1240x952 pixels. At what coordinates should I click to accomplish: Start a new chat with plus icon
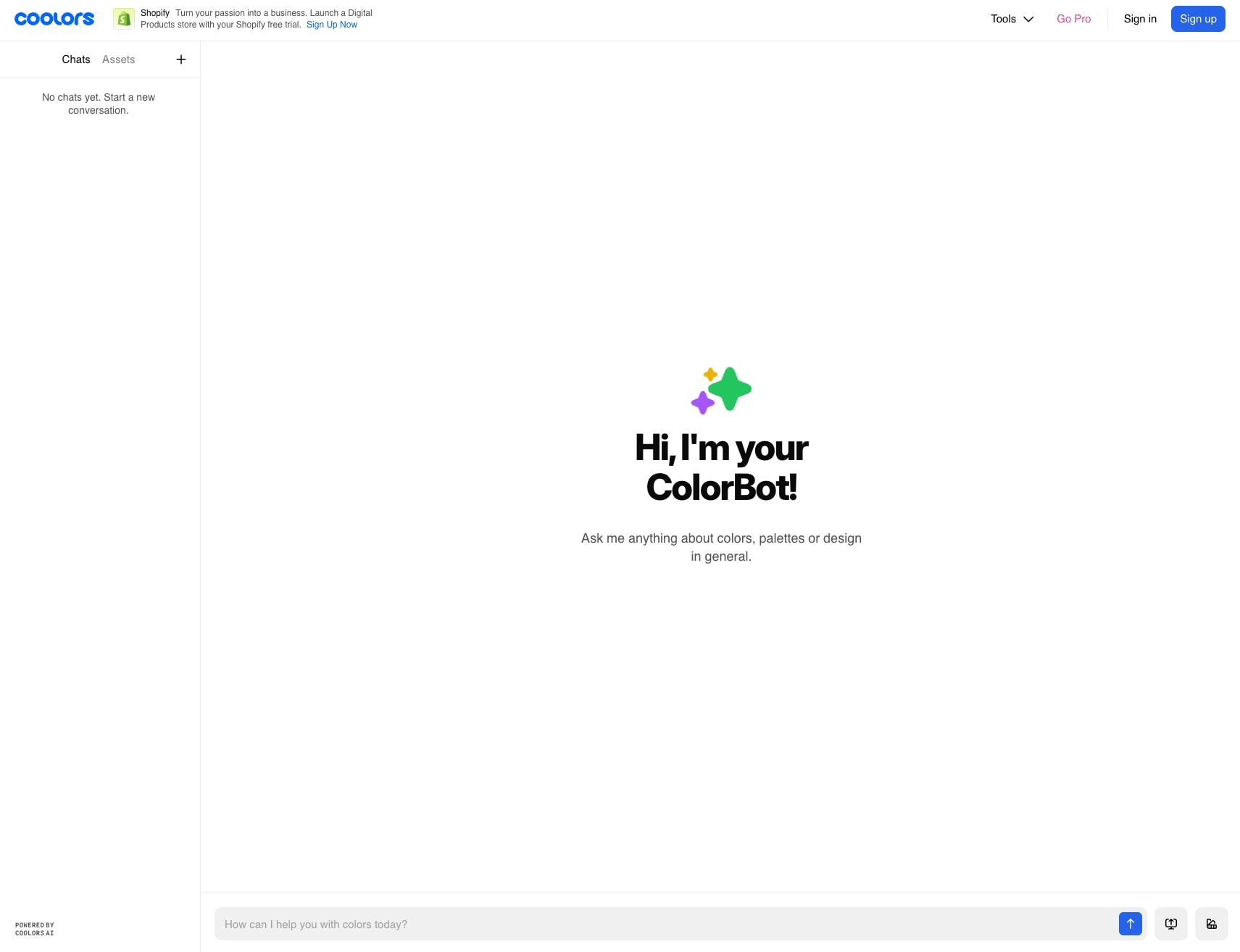[181, 59]
